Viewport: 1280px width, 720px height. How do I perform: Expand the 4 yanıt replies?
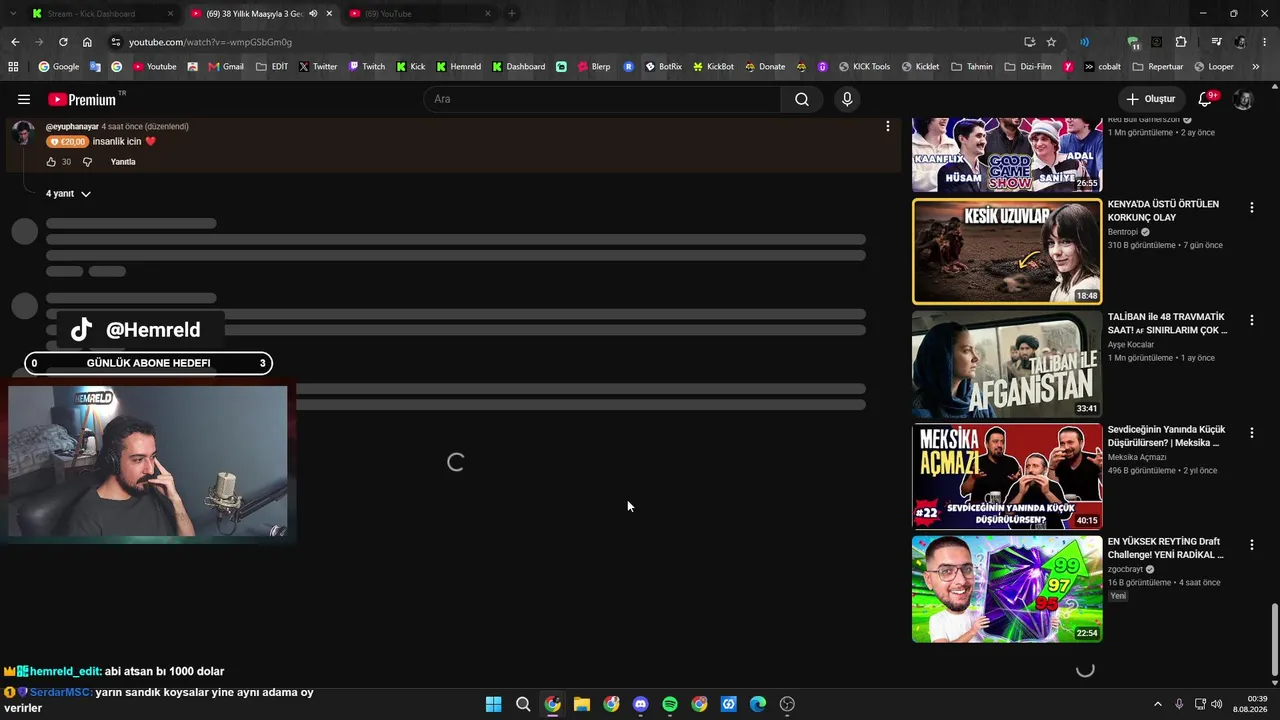68,194
